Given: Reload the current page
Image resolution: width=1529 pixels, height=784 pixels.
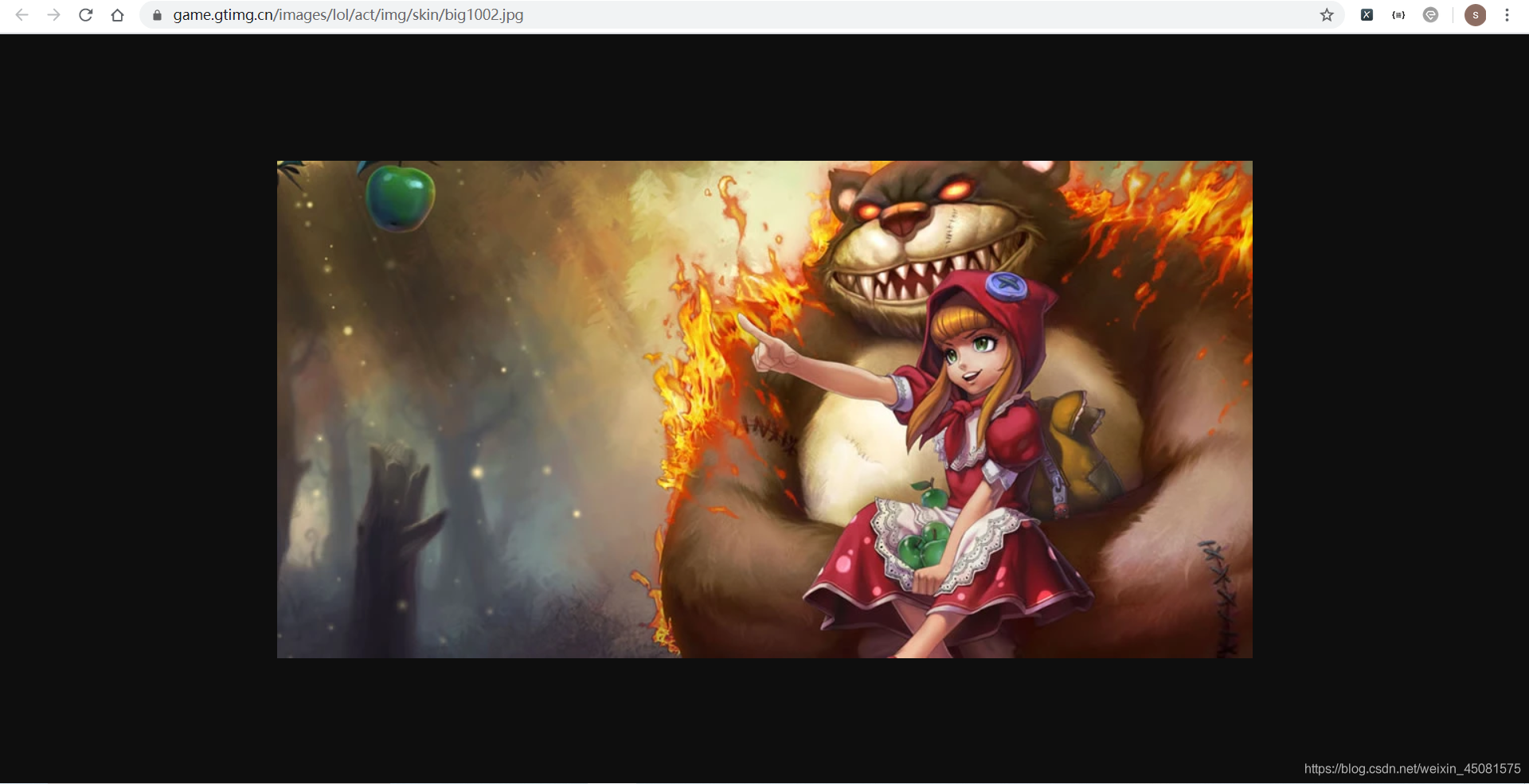Looking at the screenshot, I should [86, 15].
